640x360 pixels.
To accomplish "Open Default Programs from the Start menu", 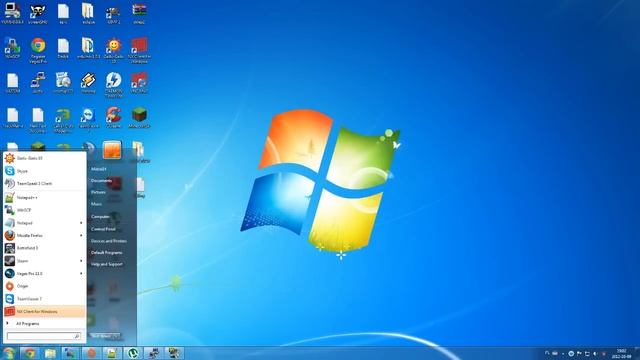I will (107, 253).
